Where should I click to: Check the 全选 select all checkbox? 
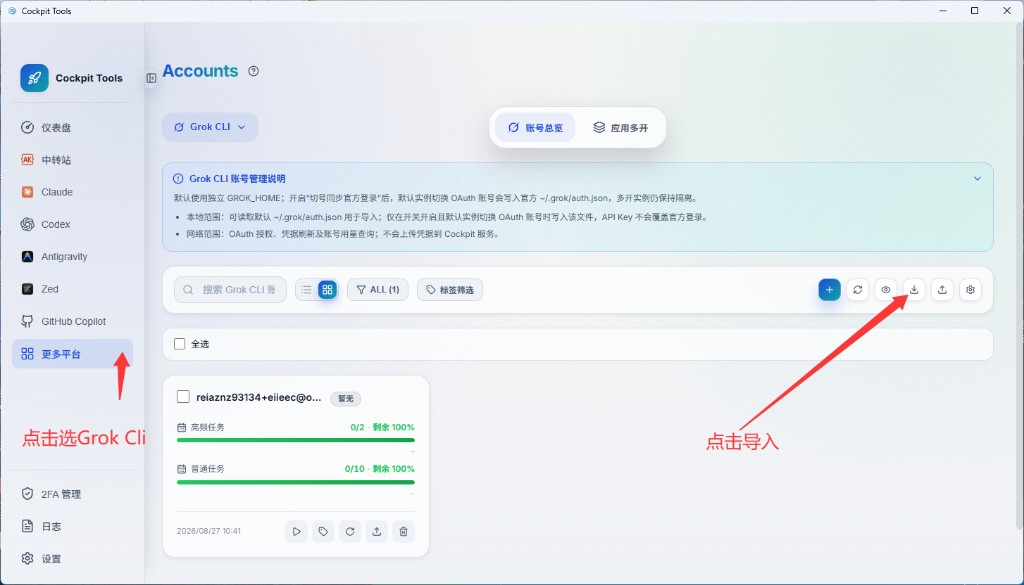point(180,343)
